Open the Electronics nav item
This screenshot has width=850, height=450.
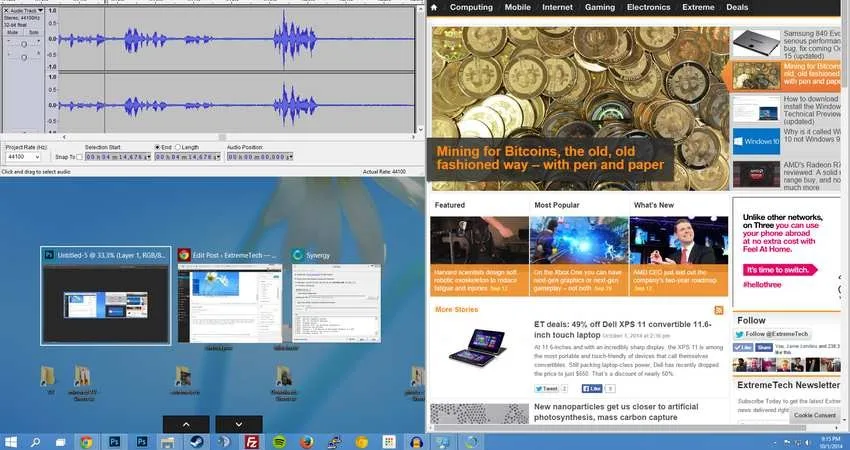click(x=648, y=8)
